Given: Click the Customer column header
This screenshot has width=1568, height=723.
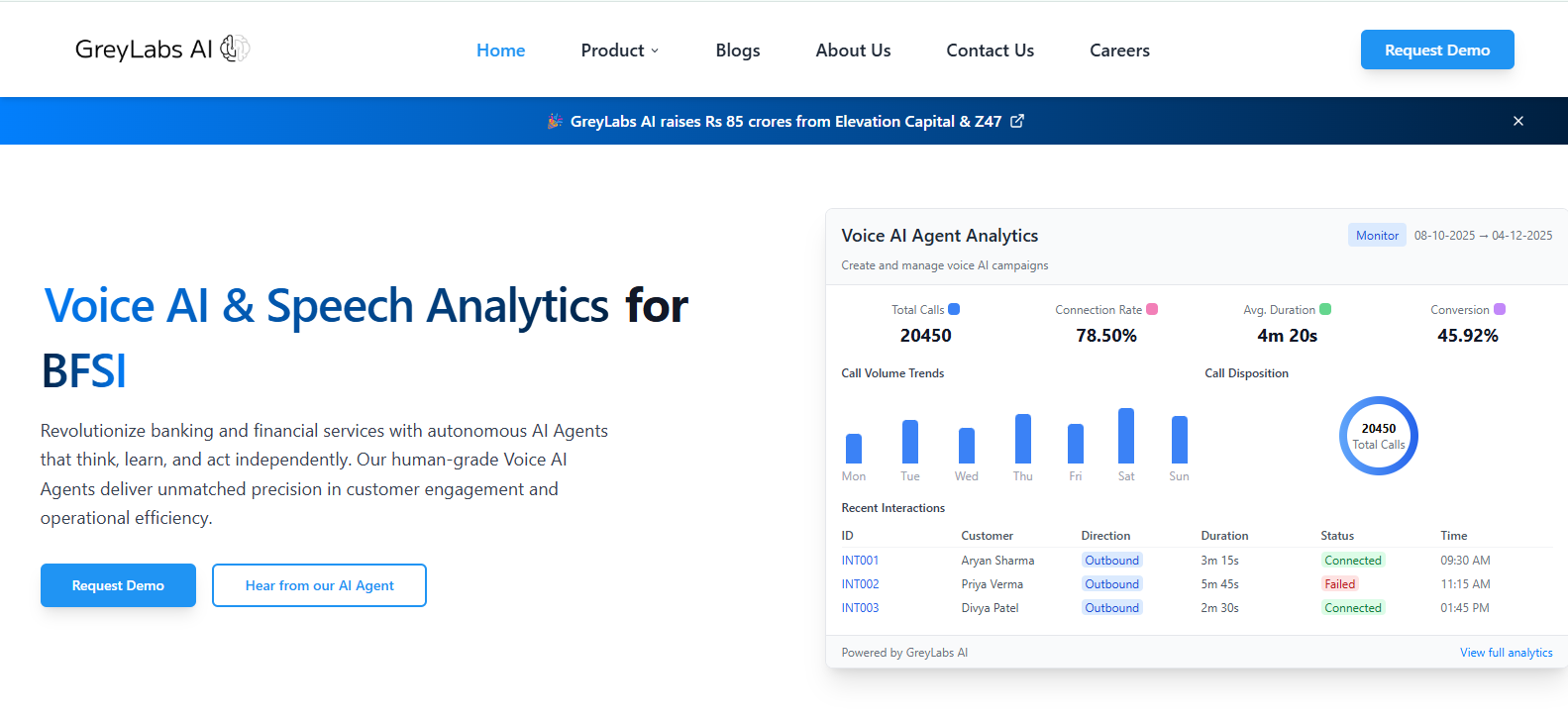Looking at the screenshot, I should point(988,536).
